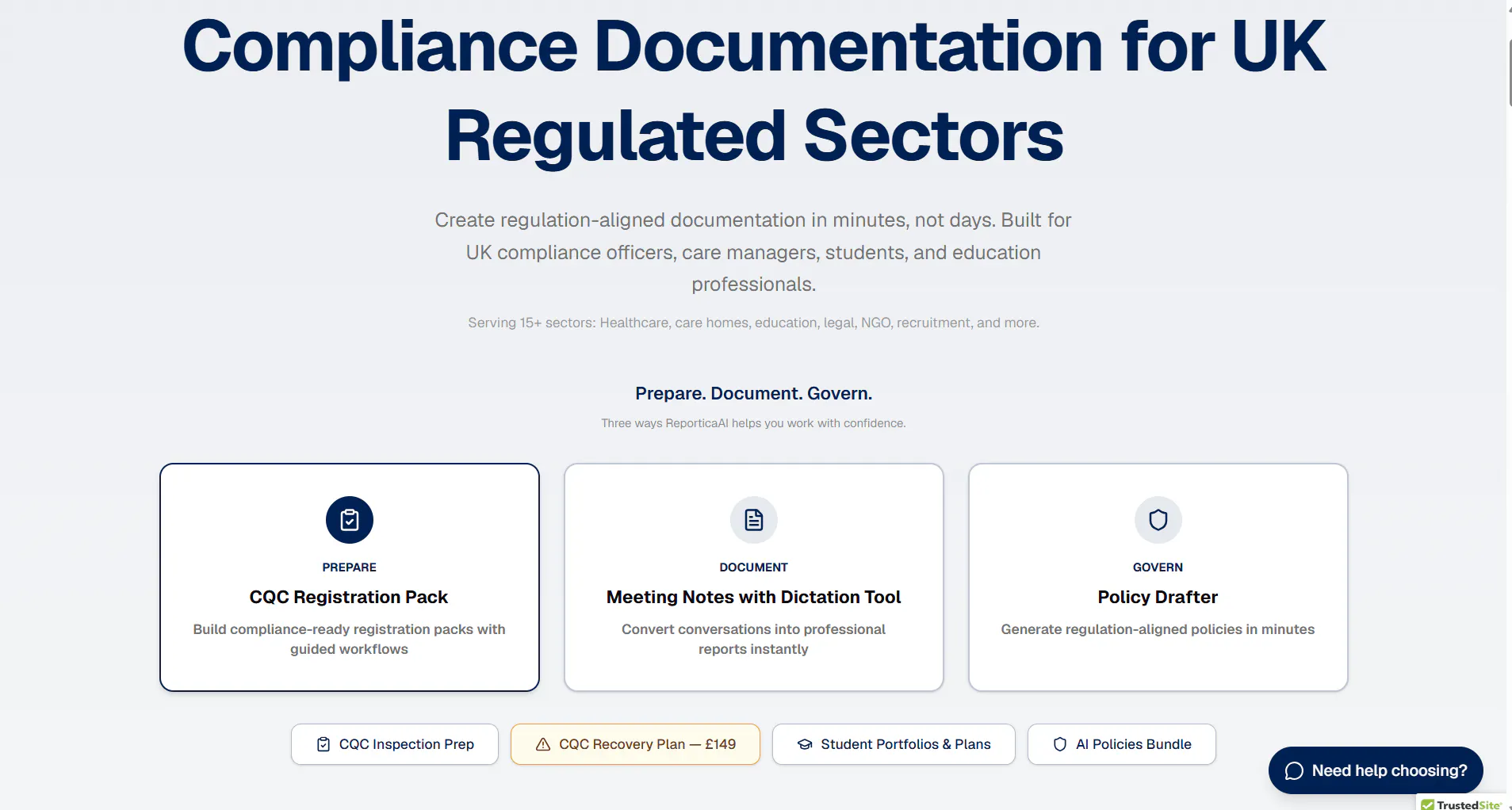
Task: Click the Prepare. Document. Govern. heading
Action: click(x=754, y=393)
